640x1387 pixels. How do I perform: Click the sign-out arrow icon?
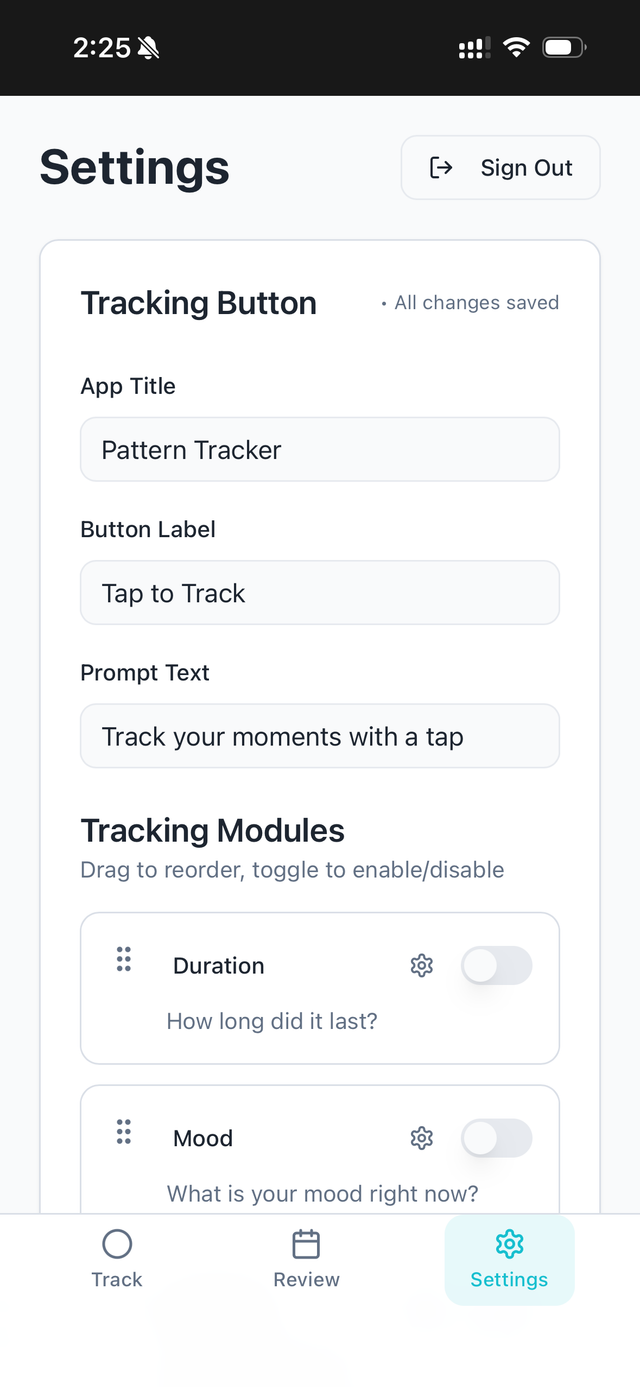[440, 167]
